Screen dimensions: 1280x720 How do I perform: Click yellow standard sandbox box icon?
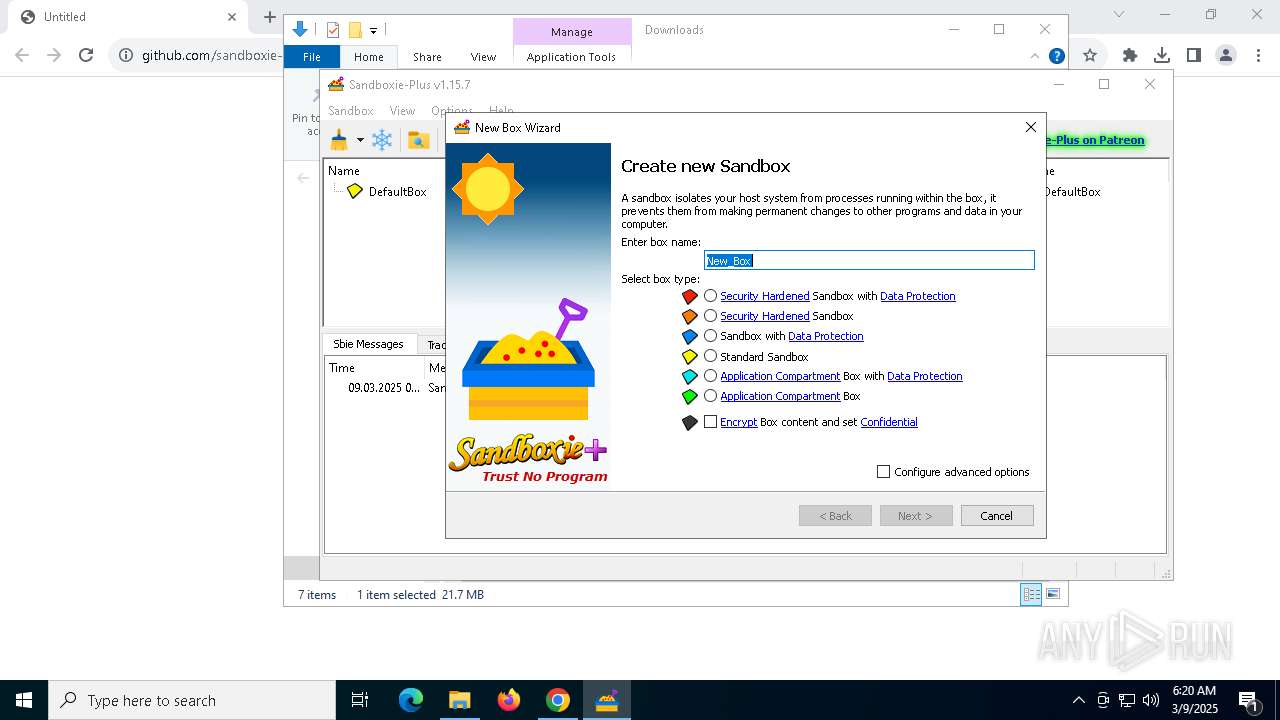point(689,356)
